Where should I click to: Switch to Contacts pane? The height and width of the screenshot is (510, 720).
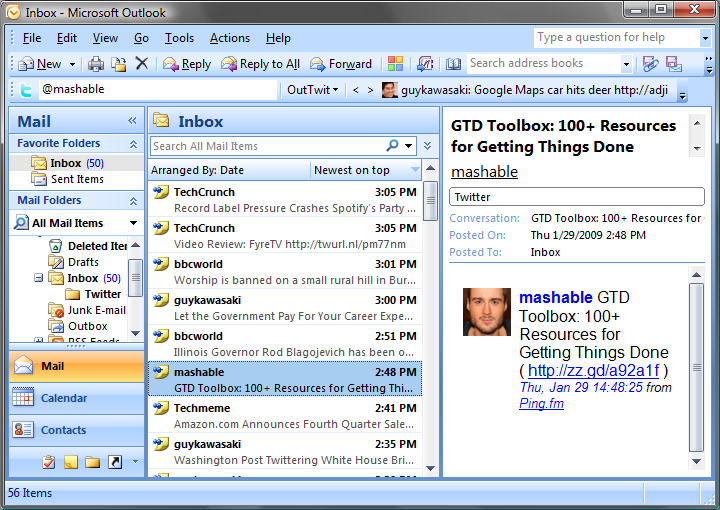point(76,430)
